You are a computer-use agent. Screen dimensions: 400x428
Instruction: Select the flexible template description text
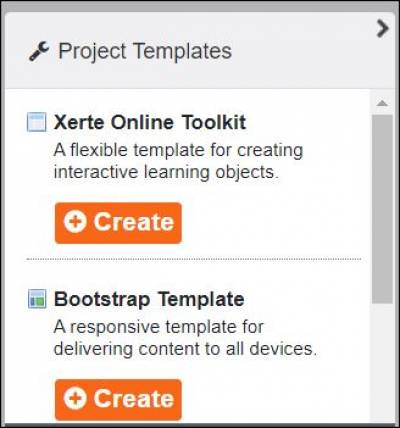[x=178, y=161]
